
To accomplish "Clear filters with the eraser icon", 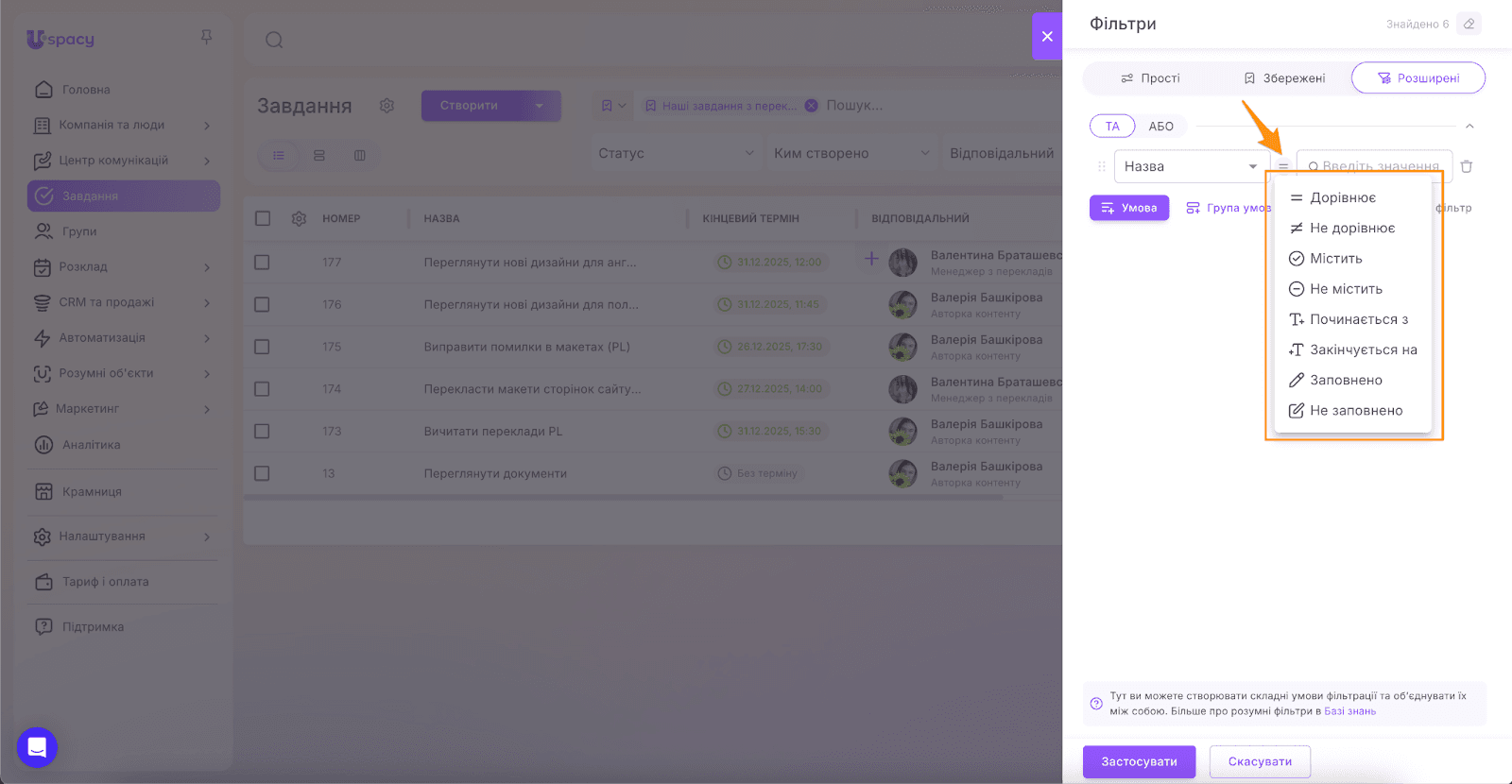I will tap(1469, 24).
